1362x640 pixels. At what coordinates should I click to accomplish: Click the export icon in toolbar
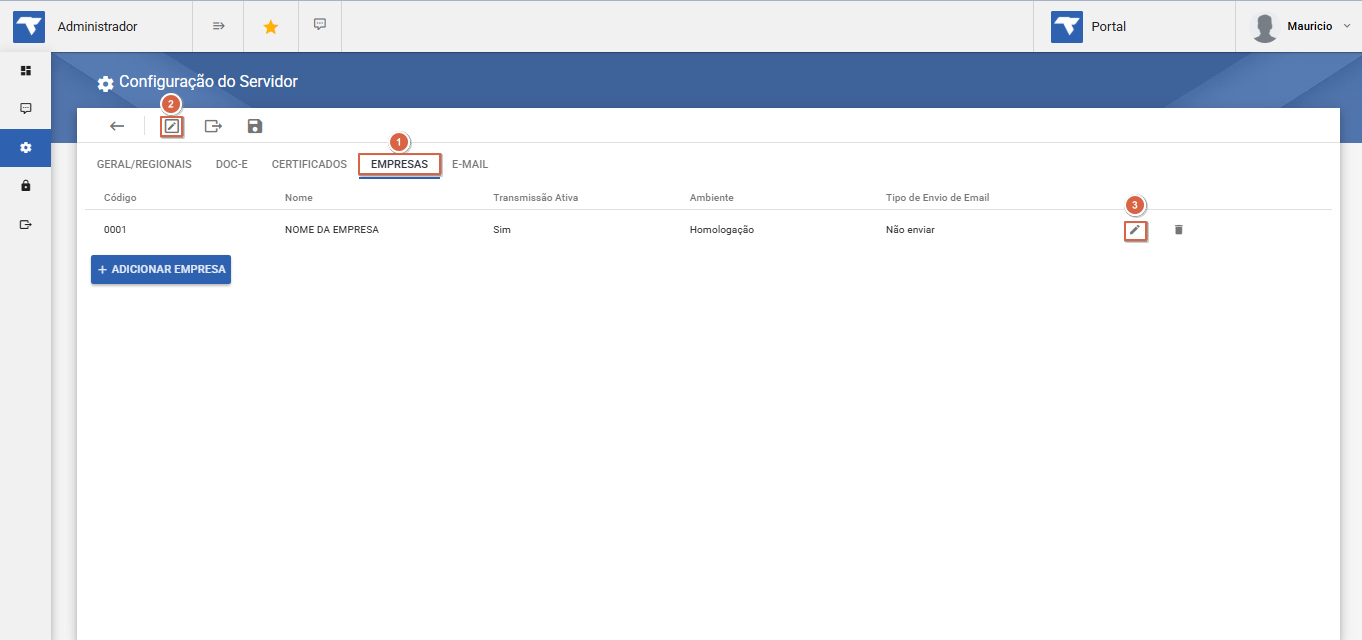pyautogui.click(x=213, y=126)
